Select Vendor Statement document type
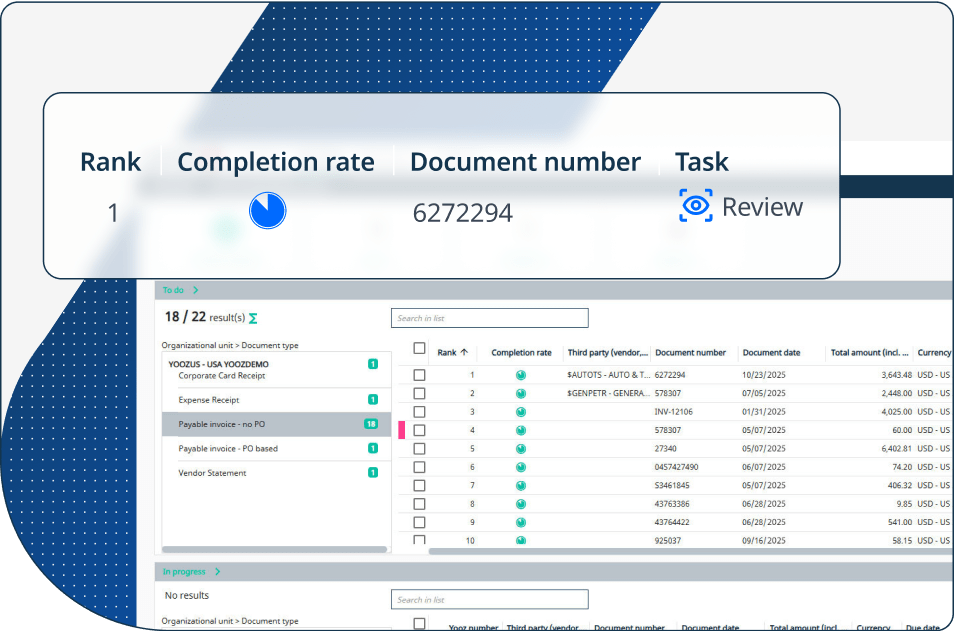The image size is (954, 631). pos(212,473)
